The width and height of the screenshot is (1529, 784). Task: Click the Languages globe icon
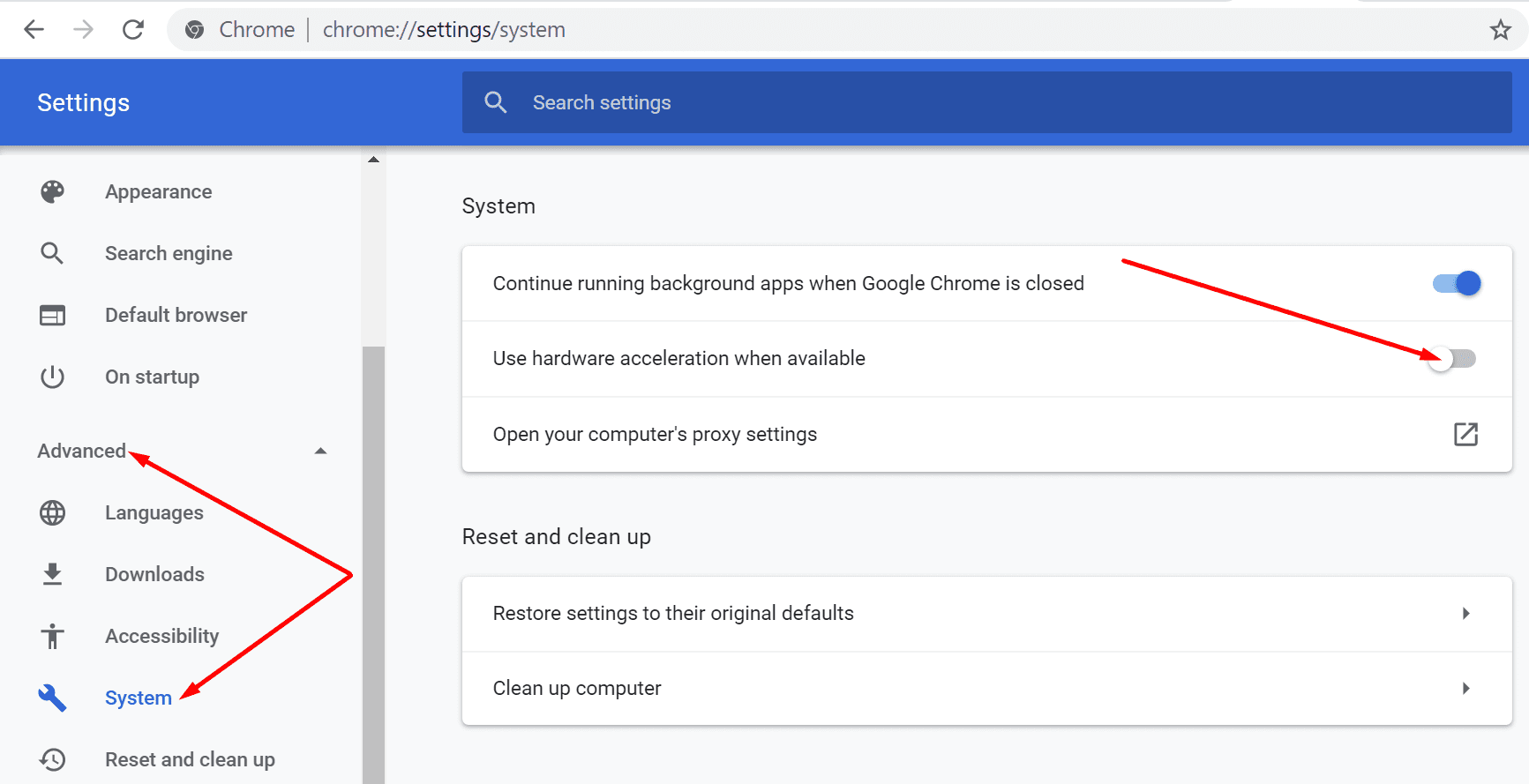click(52, 512)
